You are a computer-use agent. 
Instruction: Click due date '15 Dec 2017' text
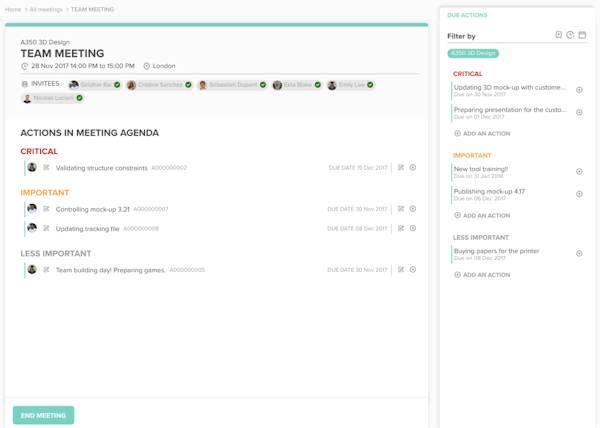pos(372,168)
